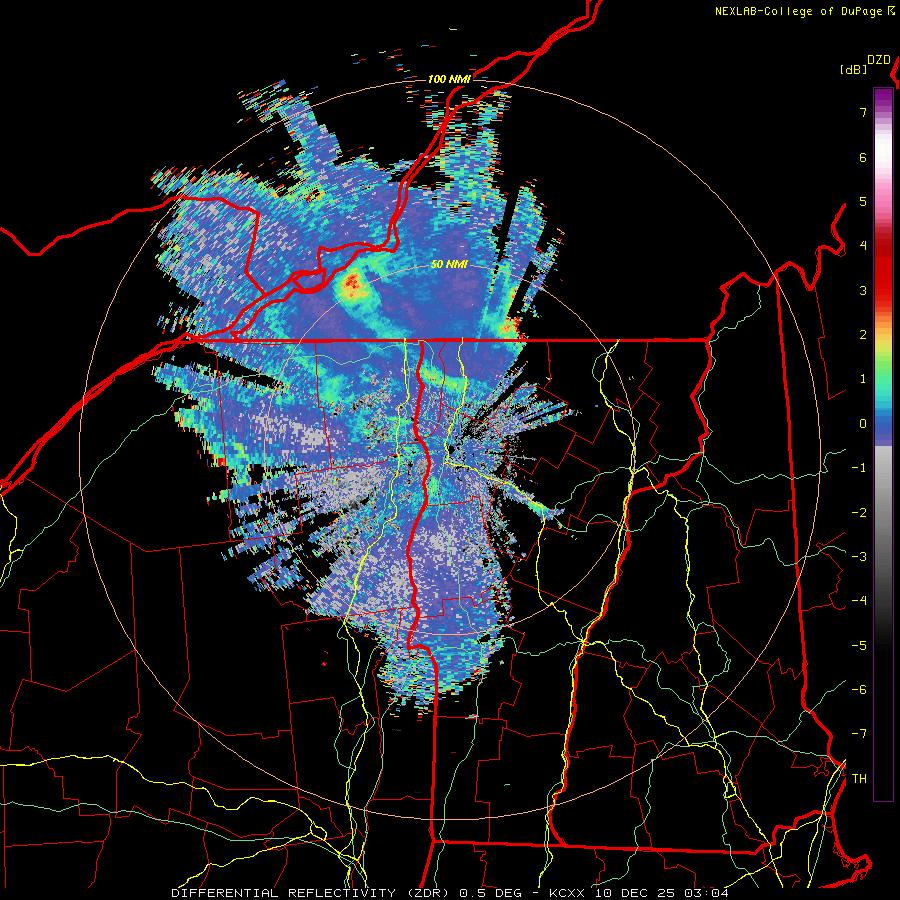Click the 6 dB label on the scale

(x=863, y=157)
